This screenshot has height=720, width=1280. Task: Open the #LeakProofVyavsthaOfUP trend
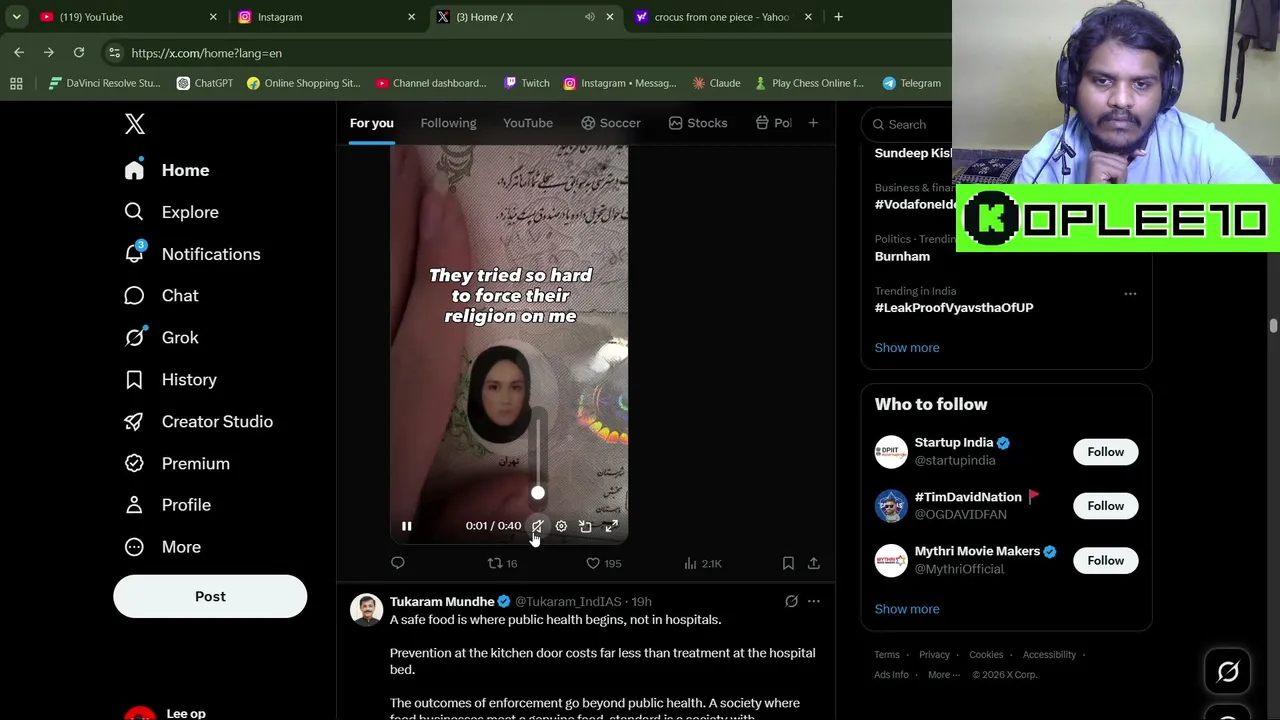click(x=954, y=308)
